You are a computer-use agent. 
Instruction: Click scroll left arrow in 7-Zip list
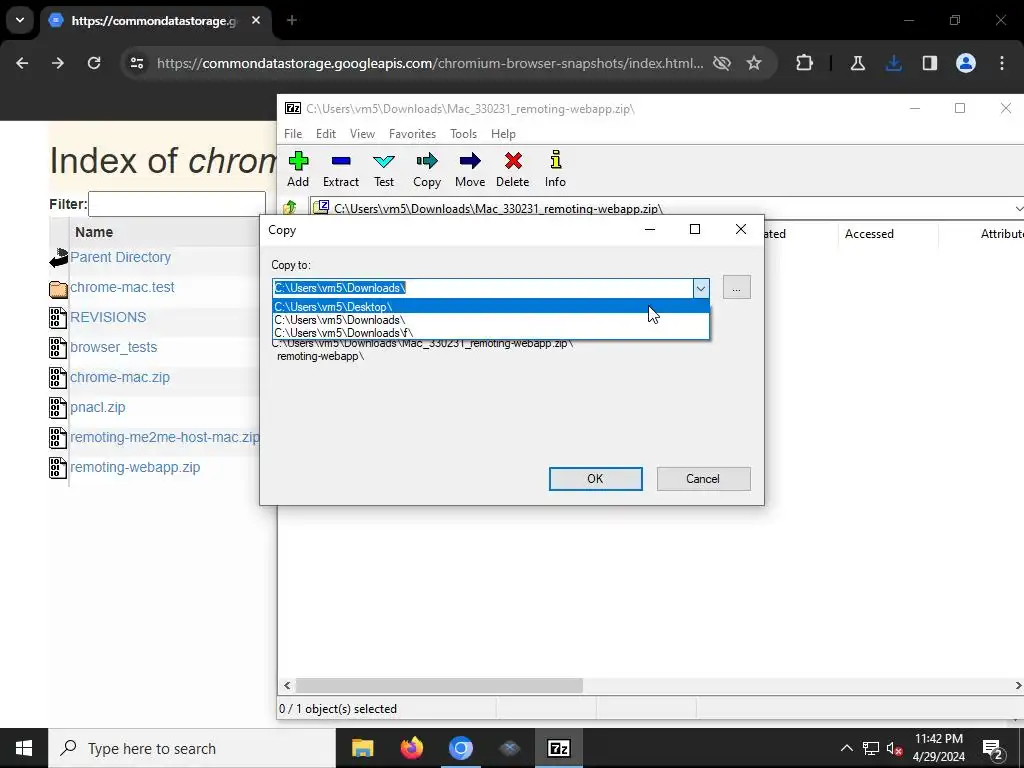(x=287, y=686)
